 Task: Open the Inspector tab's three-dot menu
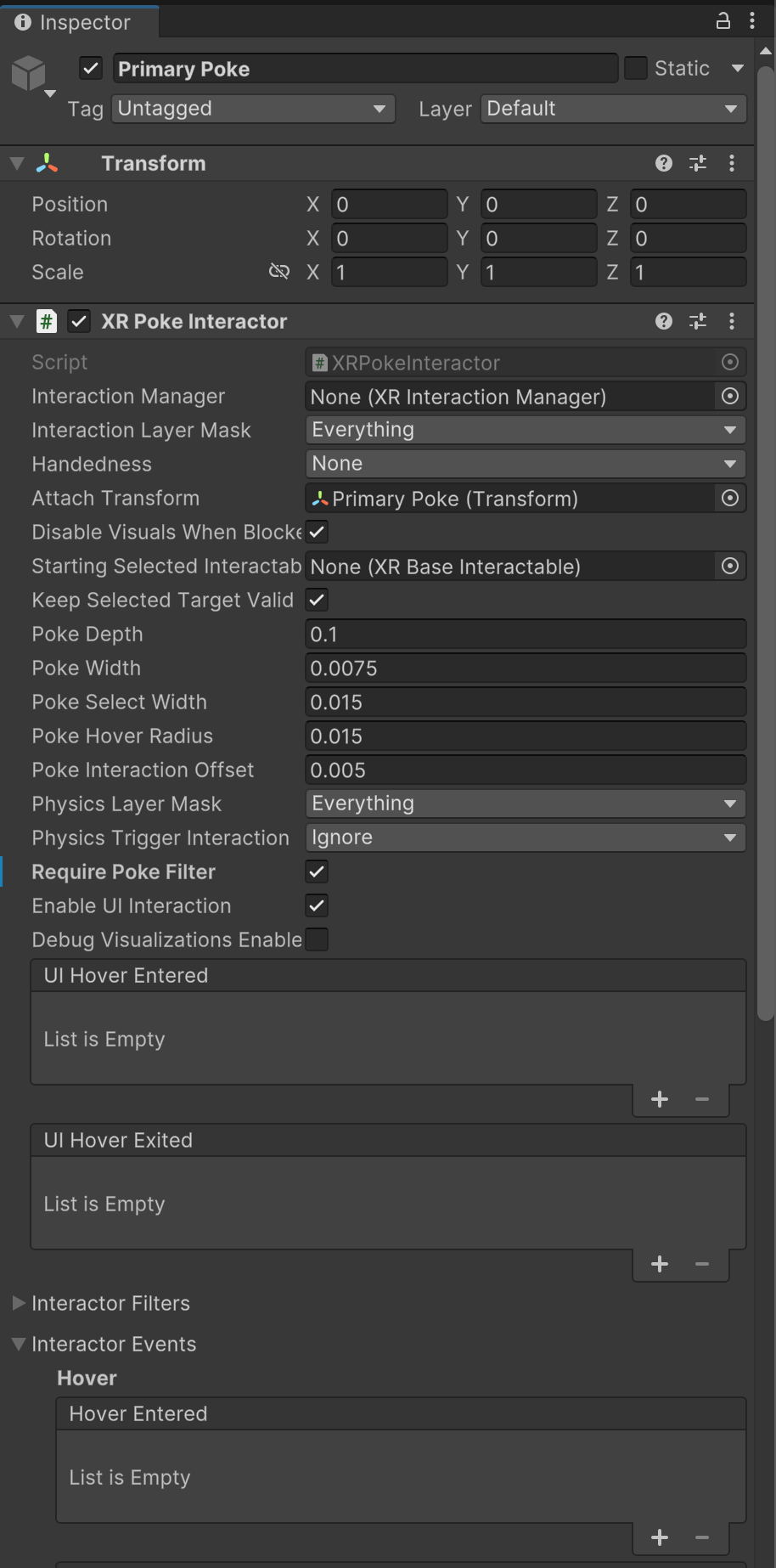pos(752,21)
